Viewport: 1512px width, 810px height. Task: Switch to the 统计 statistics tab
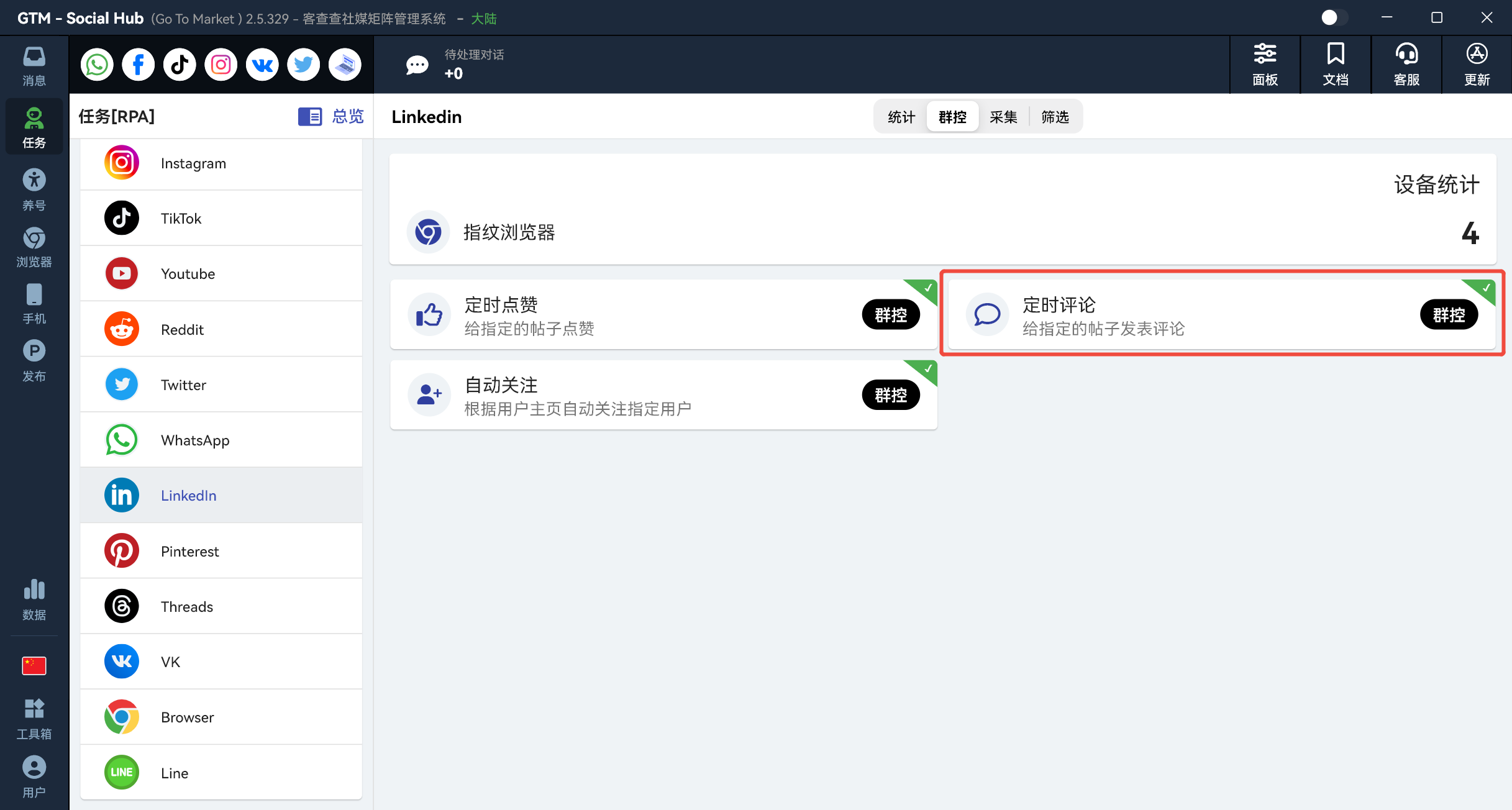click(901, 117)
